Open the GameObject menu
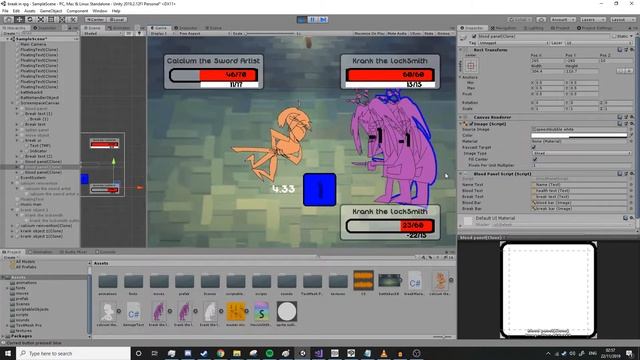 51,11
